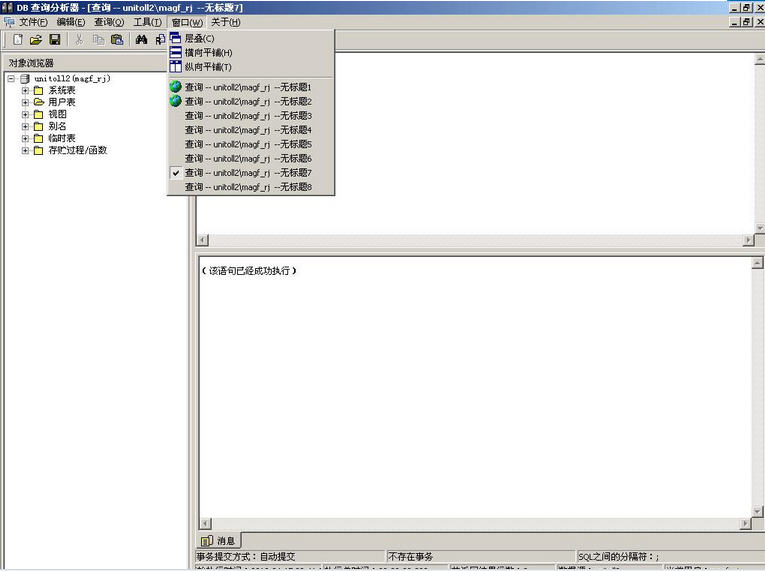Click the binoculars Find icon
This screenshot has width=765, height=571.
point(142,40)
